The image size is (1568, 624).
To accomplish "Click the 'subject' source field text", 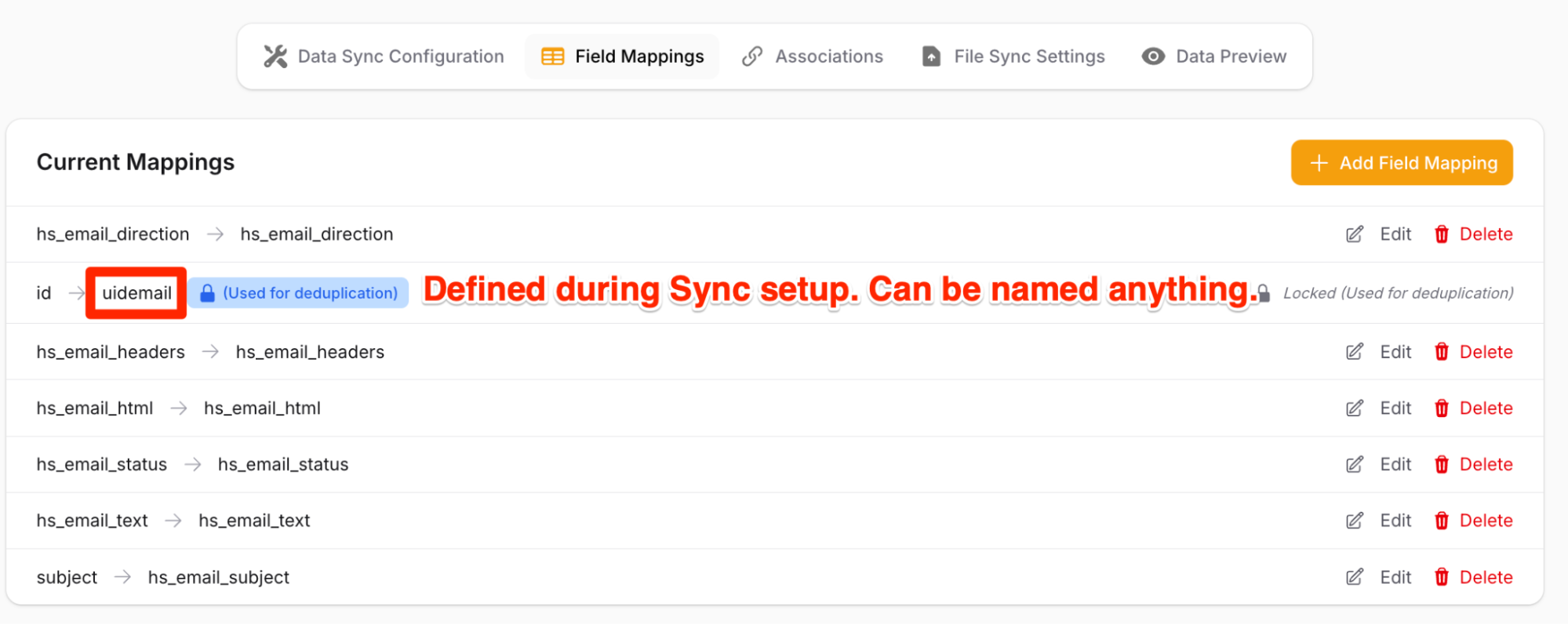I will pos(67,578).
